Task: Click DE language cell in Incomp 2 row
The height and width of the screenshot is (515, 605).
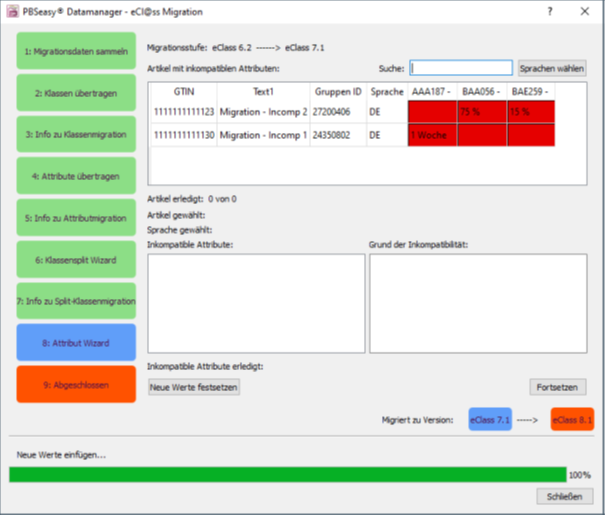Action: tap(387, 112)
